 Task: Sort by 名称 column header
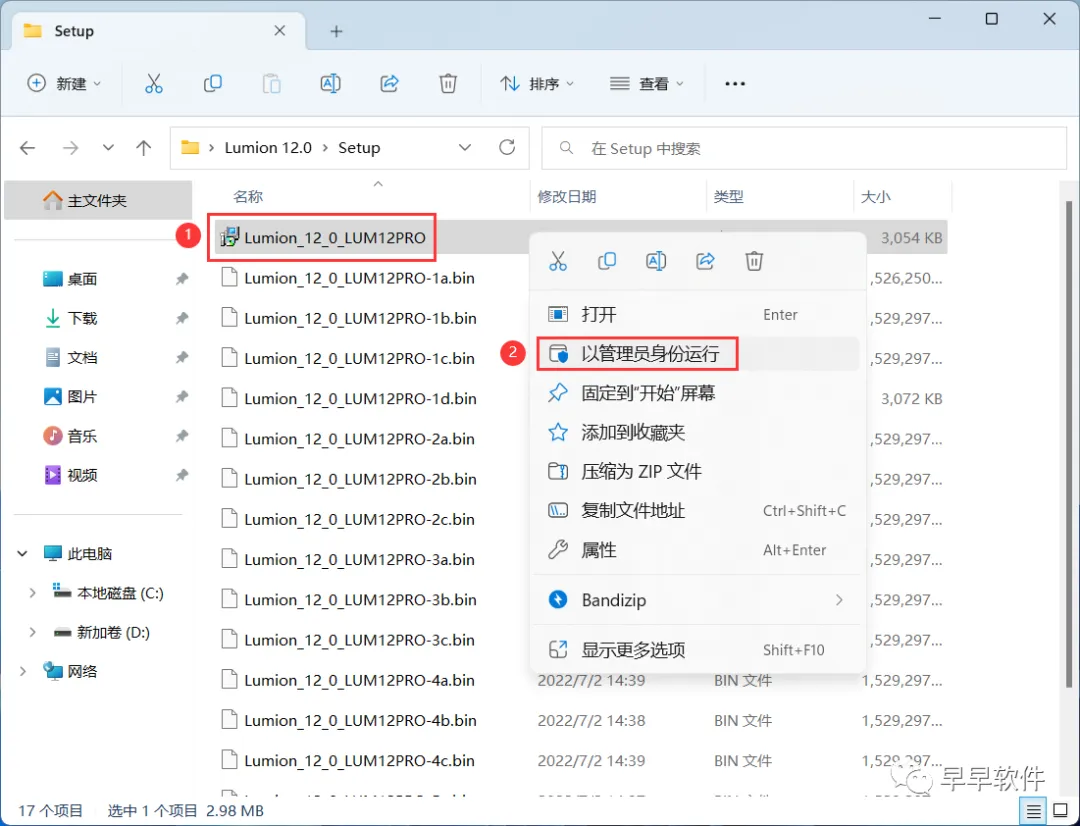(248, 197)
